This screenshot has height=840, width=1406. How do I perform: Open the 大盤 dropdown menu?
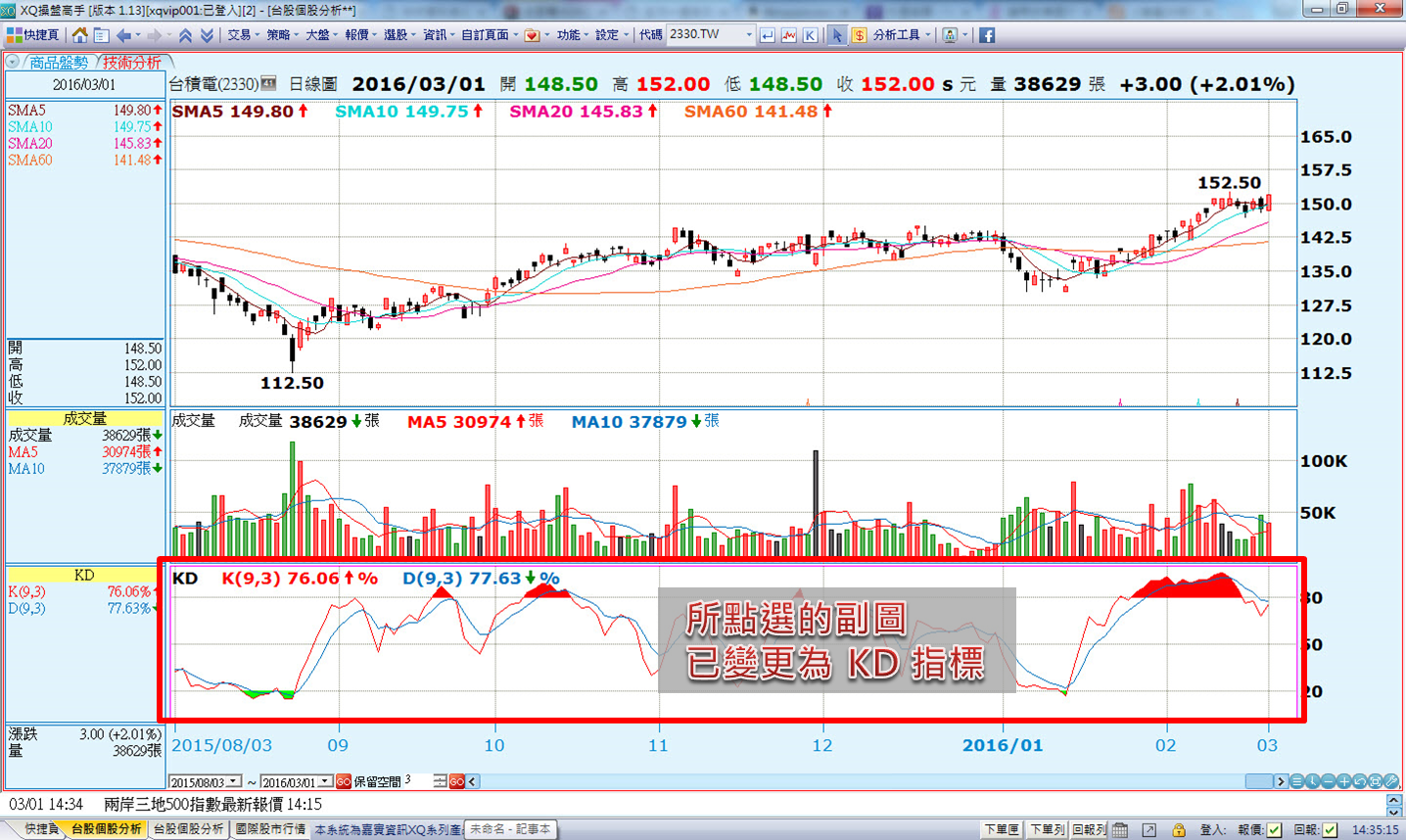pos(321,35)
